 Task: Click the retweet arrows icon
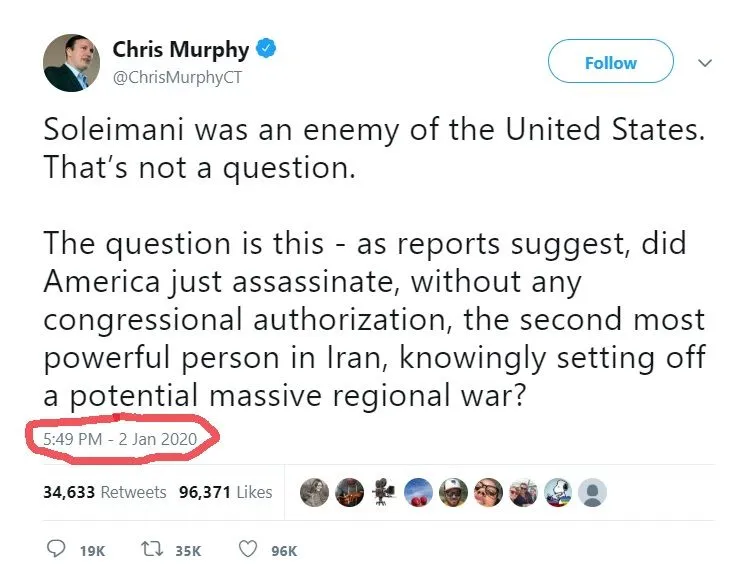153,550
